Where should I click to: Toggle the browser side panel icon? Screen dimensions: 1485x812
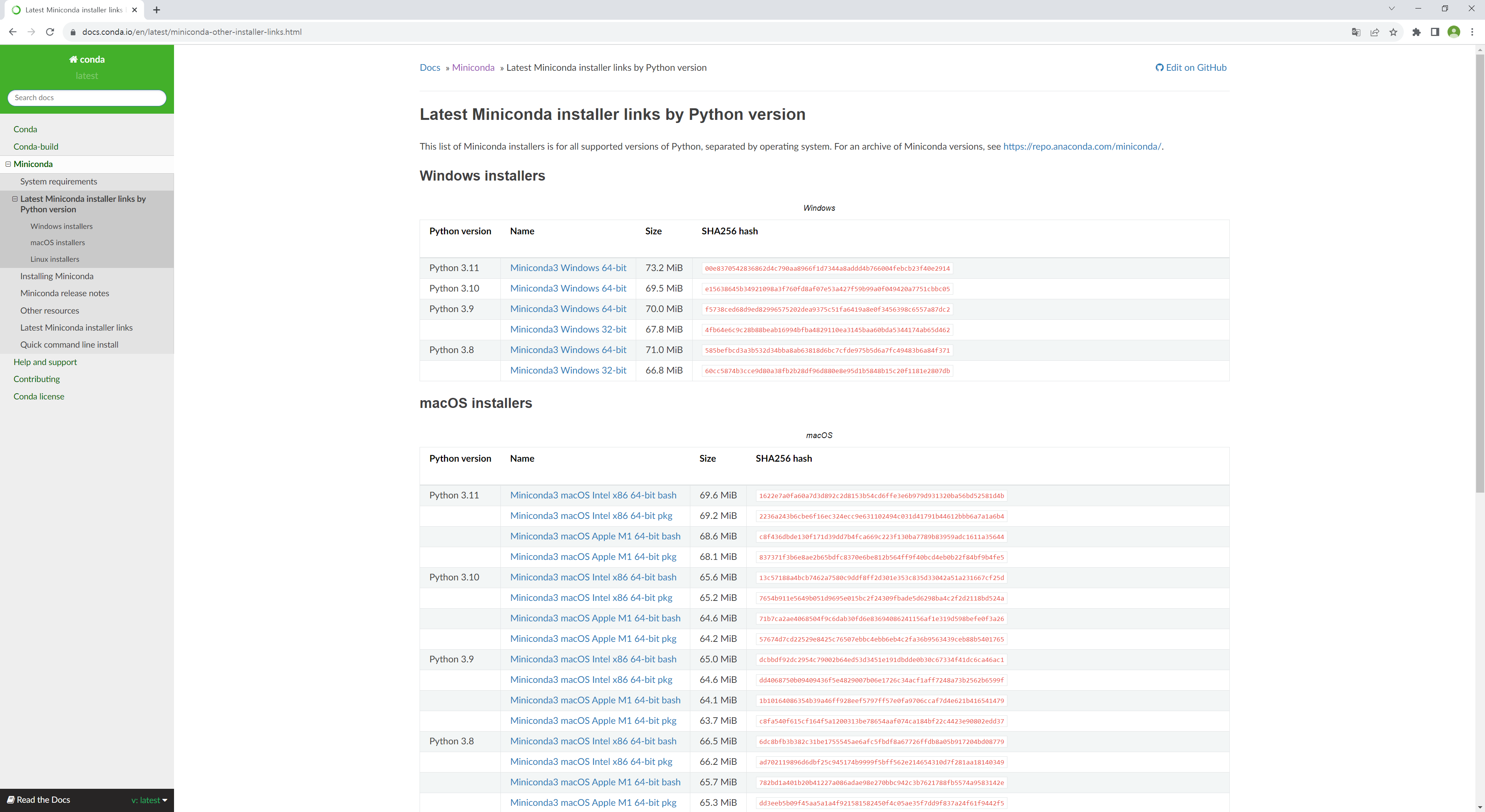click(x=1435, y=32)
